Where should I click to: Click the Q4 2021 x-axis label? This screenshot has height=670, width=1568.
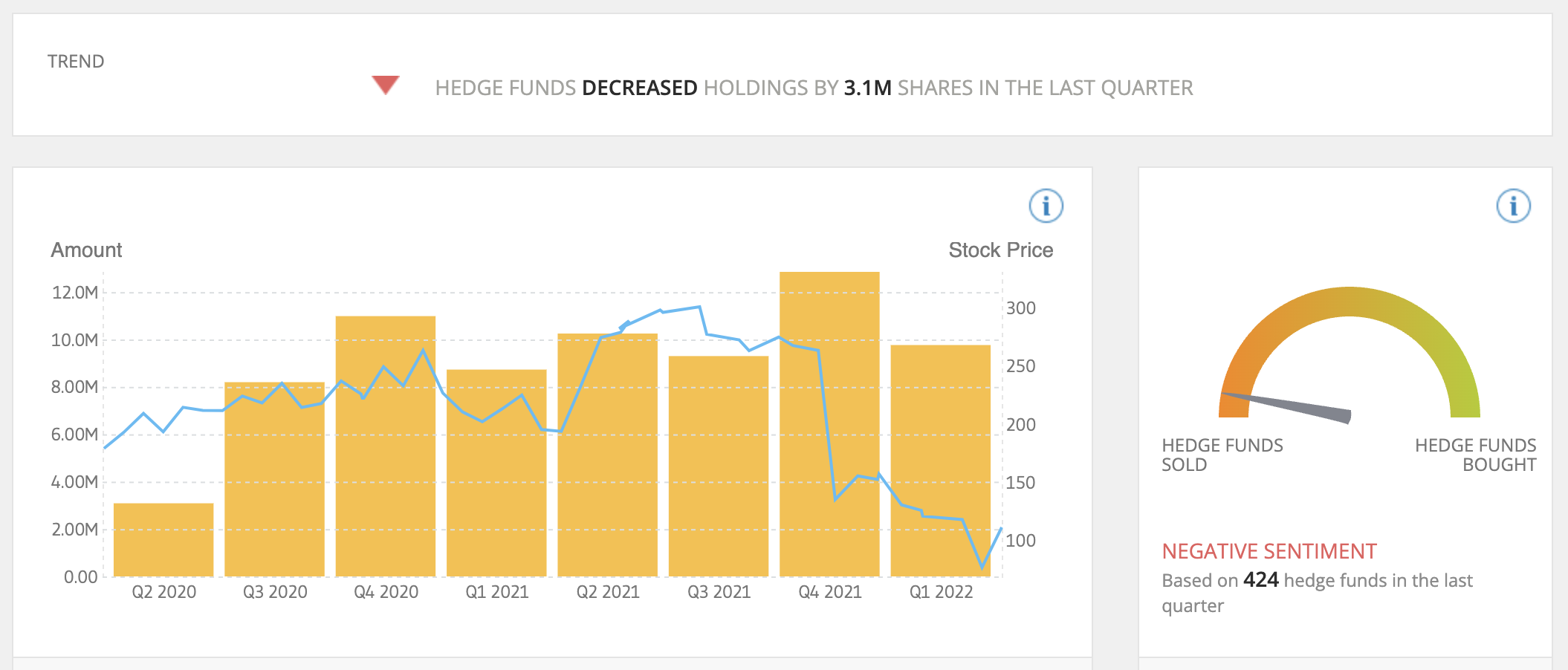829,592
